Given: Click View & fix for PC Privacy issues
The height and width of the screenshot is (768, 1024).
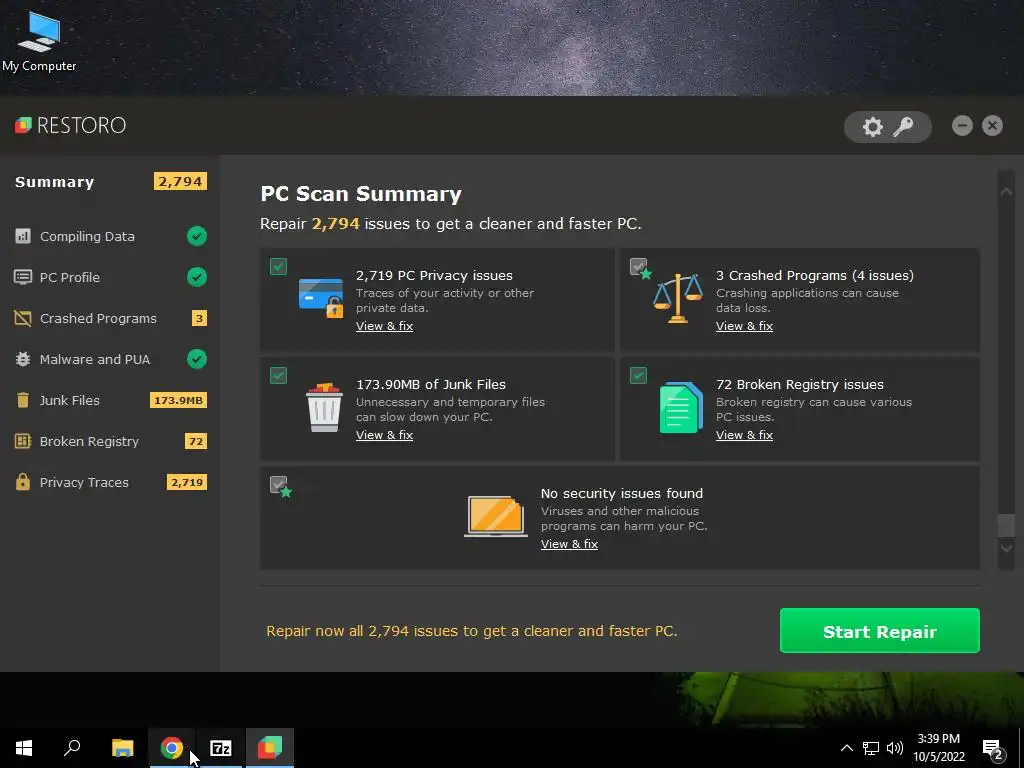Looking at the screenshot, I should point(384,326).
